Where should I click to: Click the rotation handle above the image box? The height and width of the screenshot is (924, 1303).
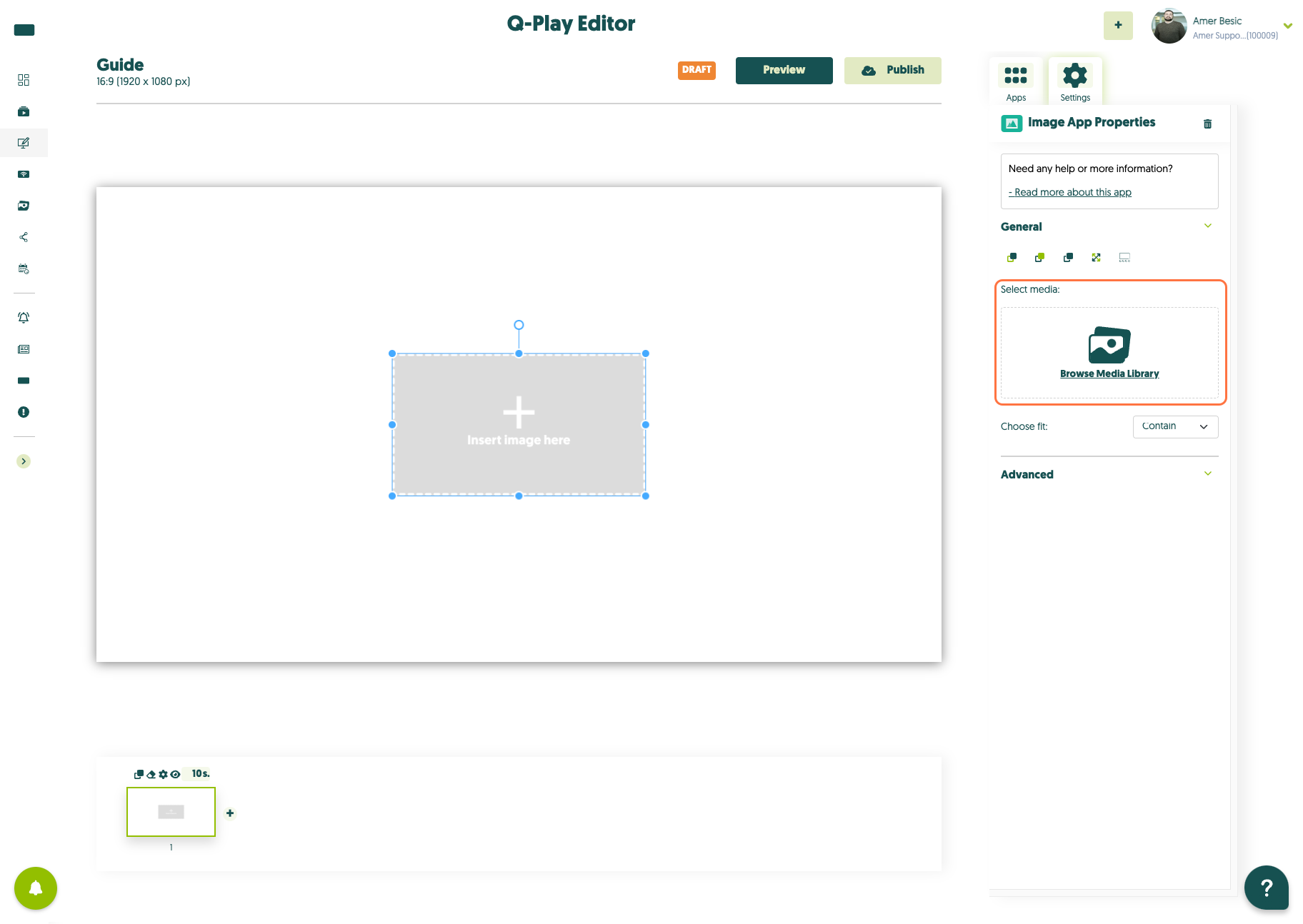[x=519, y=325]
